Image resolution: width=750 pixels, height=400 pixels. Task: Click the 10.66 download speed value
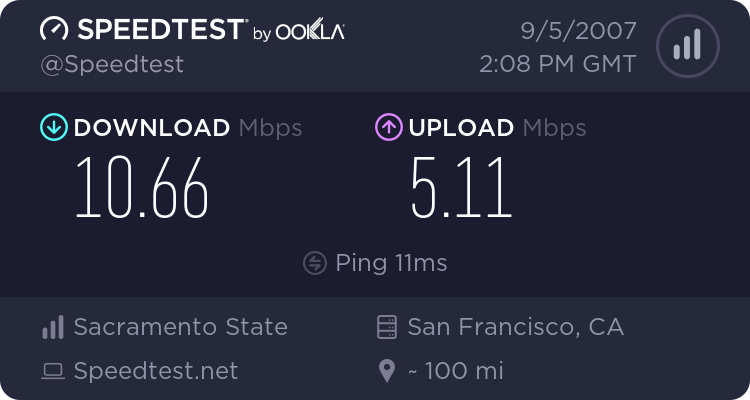click(x=142, y=188)
